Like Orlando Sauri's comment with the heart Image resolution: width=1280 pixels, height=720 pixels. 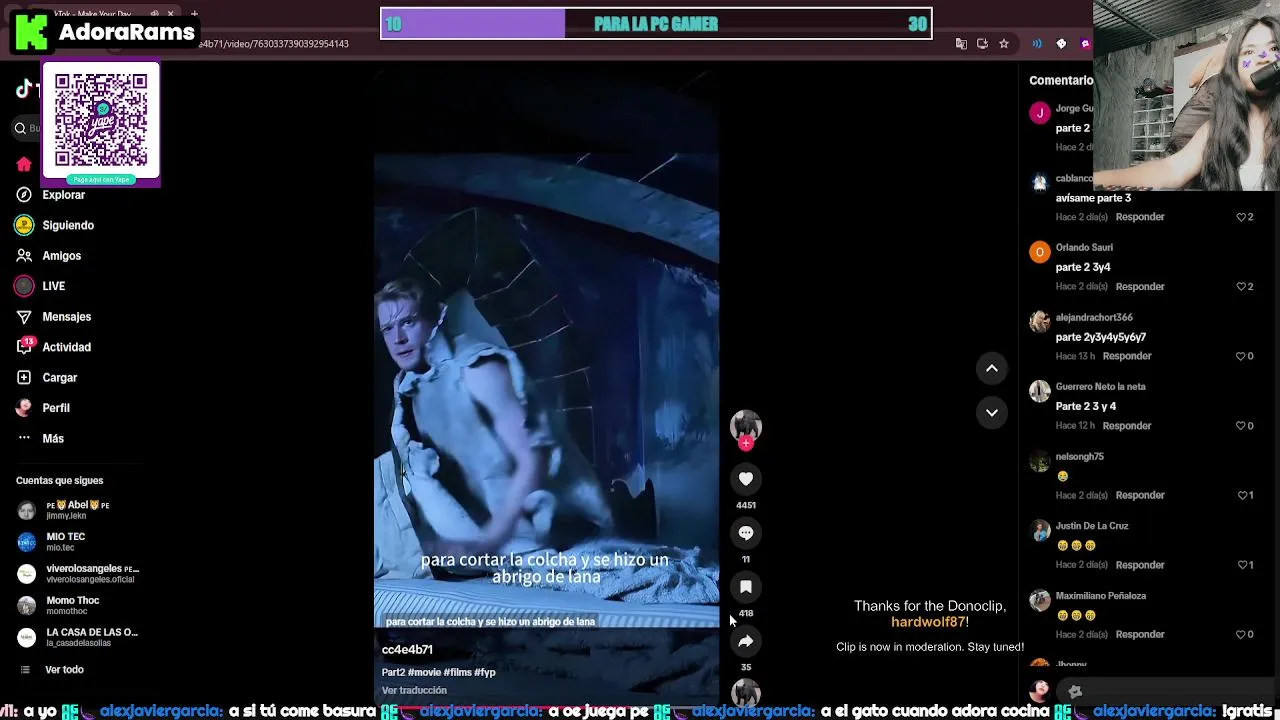(x=1241, y=287)
